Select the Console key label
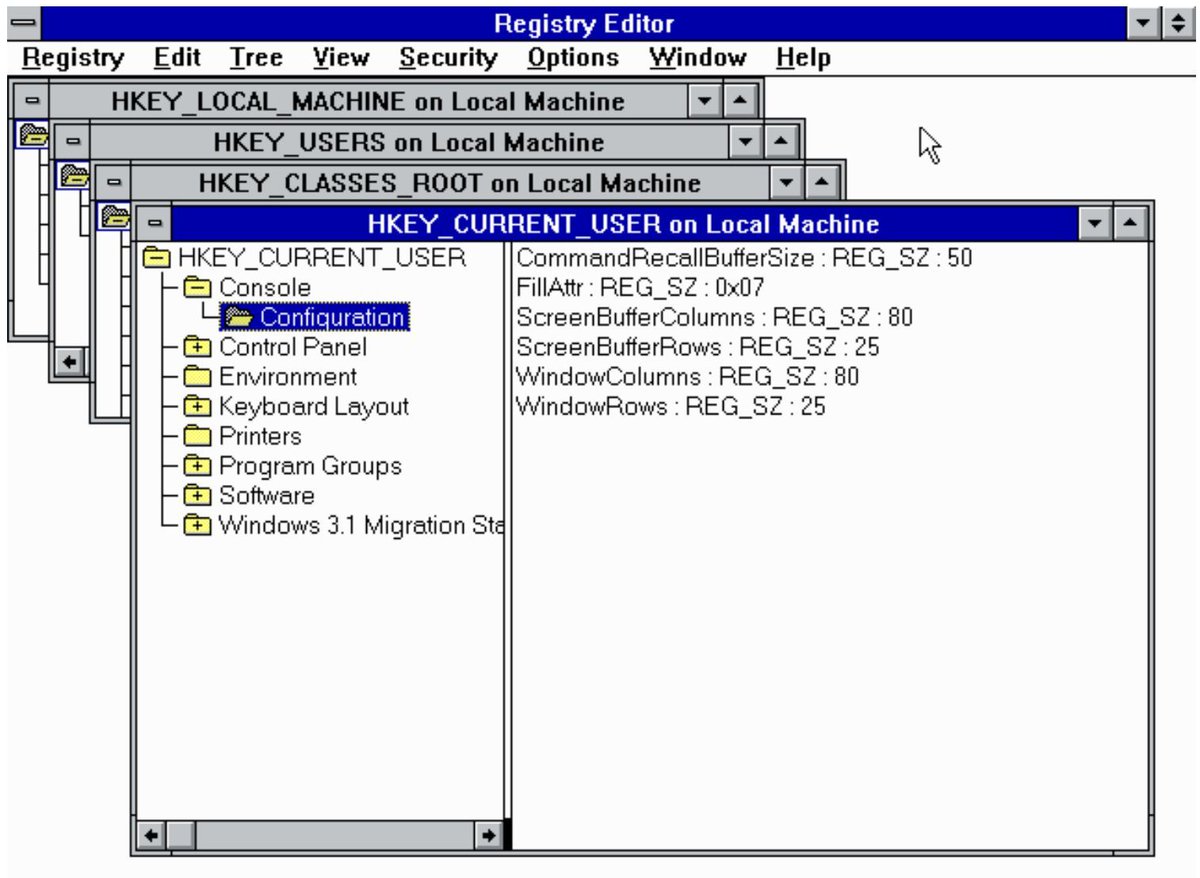This screenshot has height=878, width=1200. [x=265, y=288]
